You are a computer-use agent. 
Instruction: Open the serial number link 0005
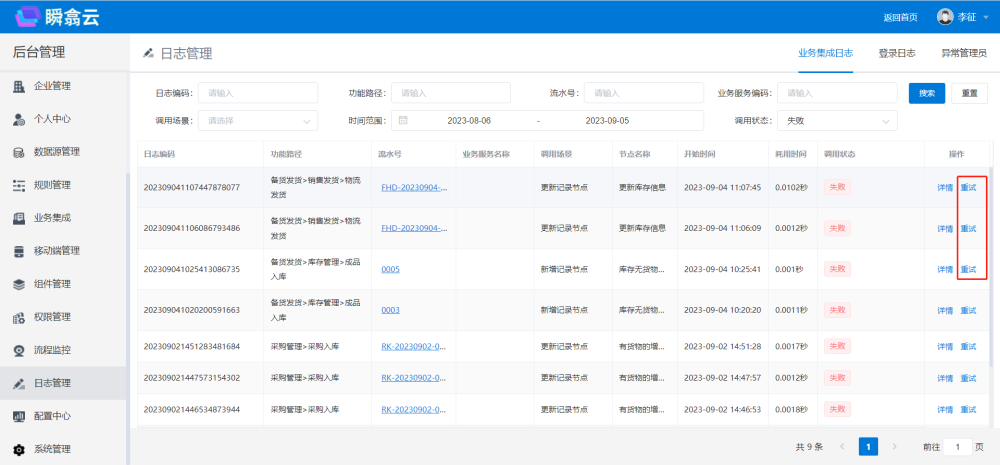pyautogui.click(x=390, y=269)
